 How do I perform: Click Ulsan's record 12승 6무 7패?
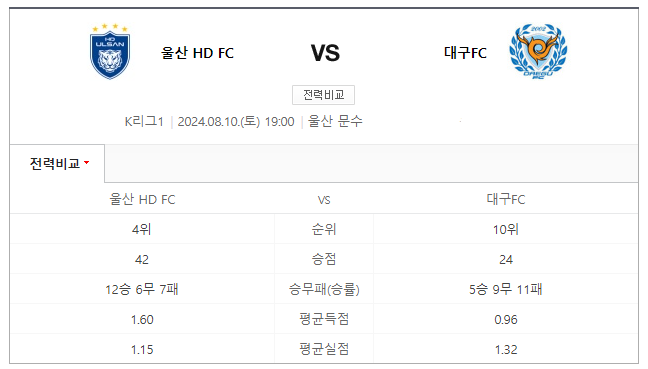coord(142,289)
